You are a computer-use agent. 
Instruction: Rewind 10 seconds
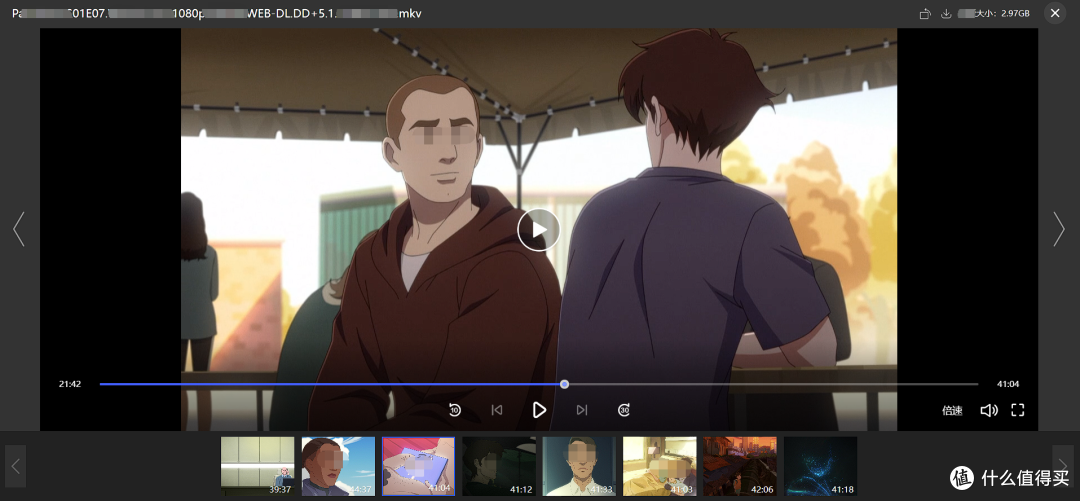coord(455,410)
